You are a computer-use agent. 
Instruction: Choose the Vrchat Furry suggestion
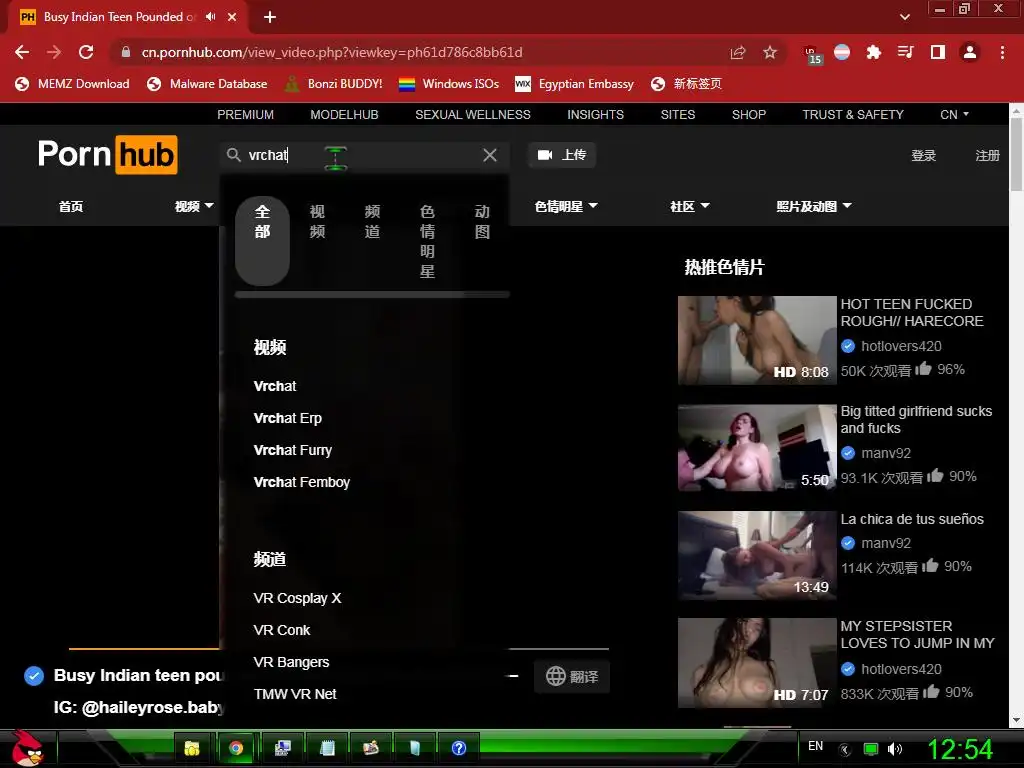(293, 450)
